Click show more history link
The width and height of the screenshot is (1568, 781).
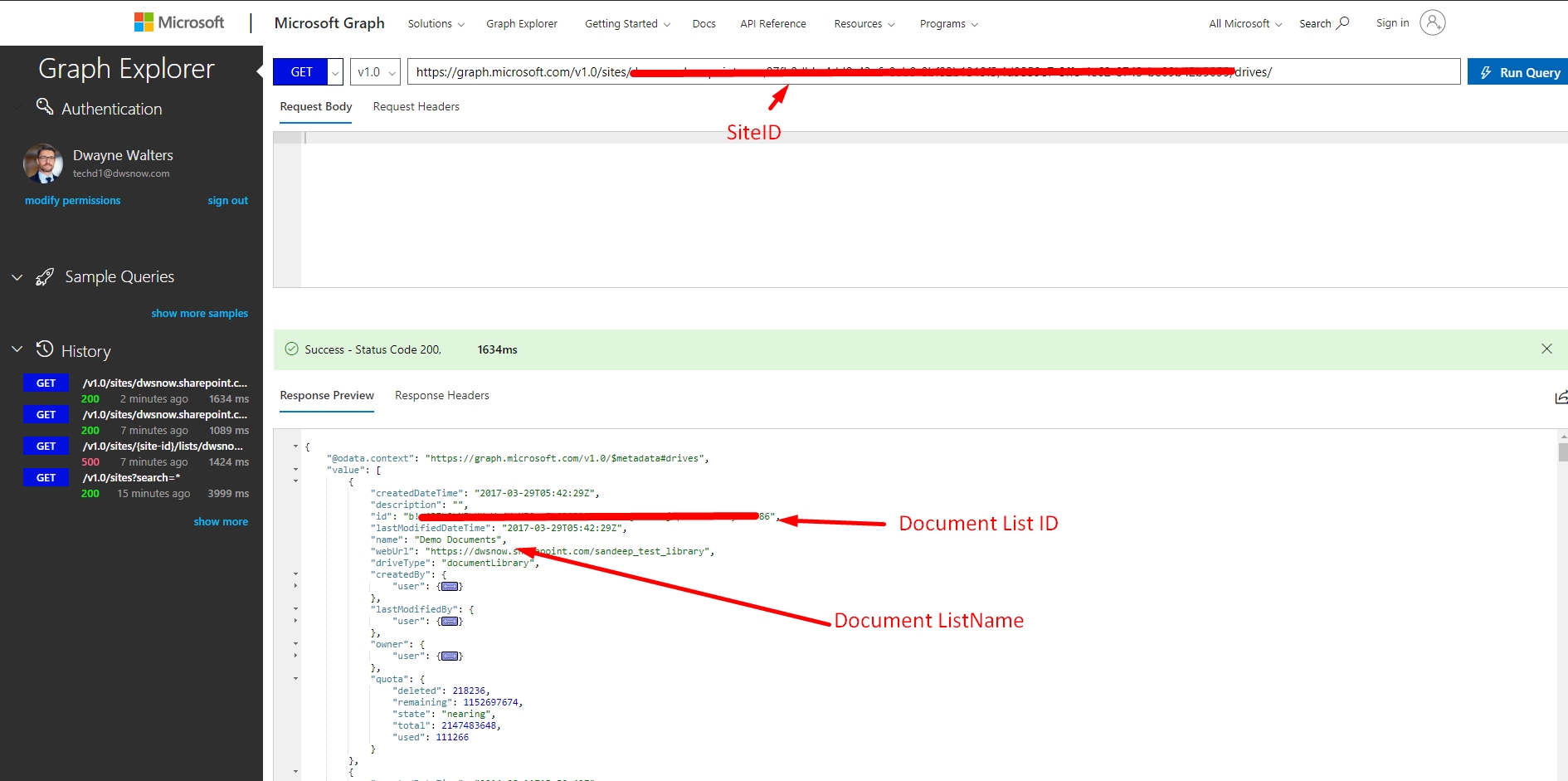click(x=221, y=521)
